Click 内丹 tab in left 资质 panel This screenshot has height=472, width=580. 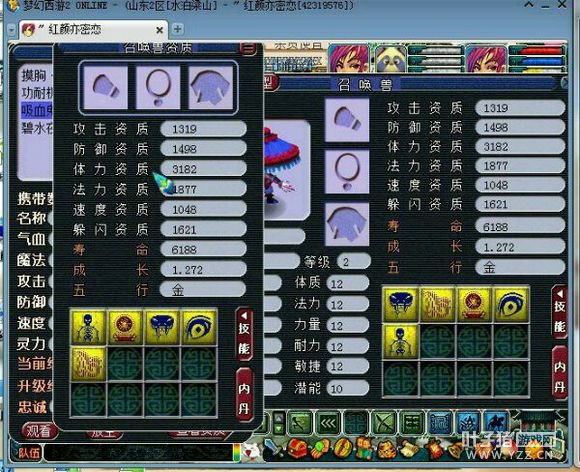pos(244,395)
